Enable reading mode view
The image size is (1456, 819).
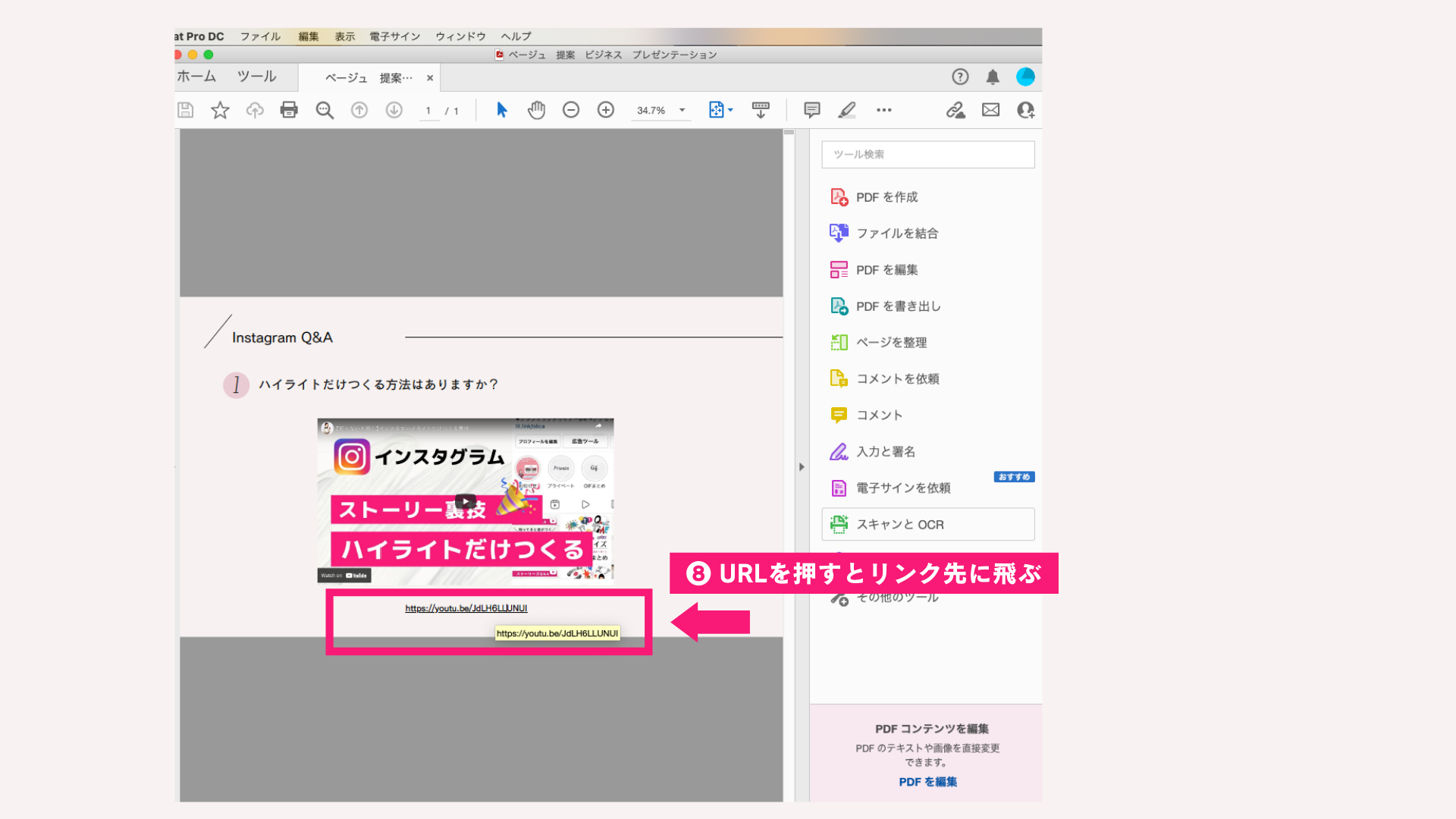click(x=761, y=110)
